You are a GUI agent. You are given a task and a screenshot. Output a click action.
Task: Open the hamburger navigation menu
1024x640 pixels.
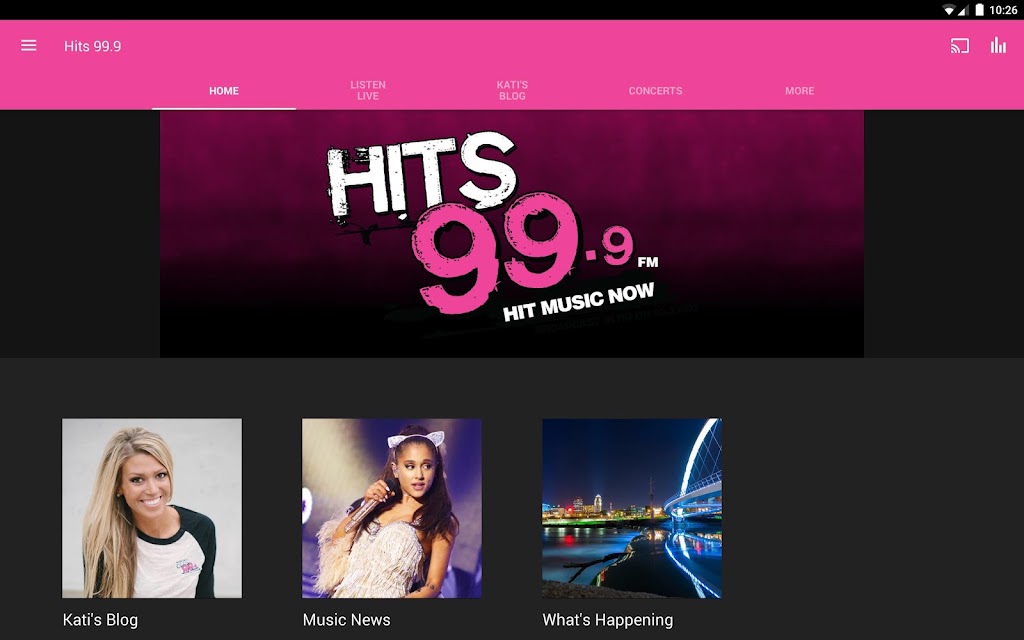tap(29, 46)
